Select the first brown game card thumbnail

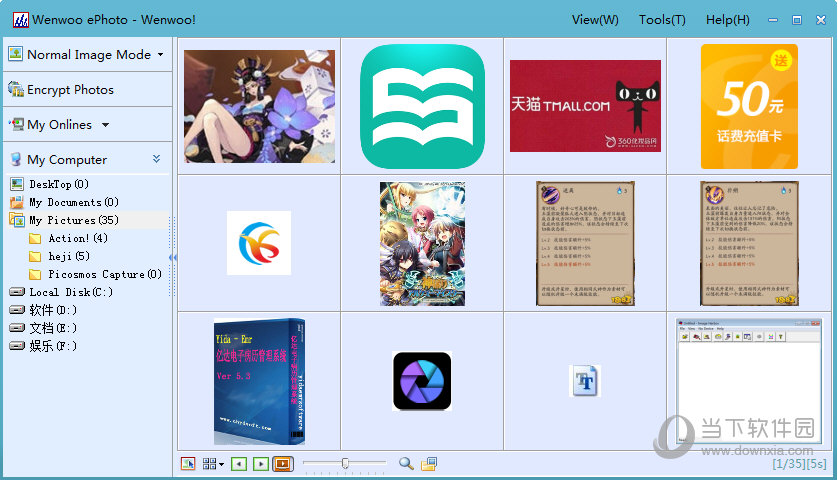click(x=585, y=243)
